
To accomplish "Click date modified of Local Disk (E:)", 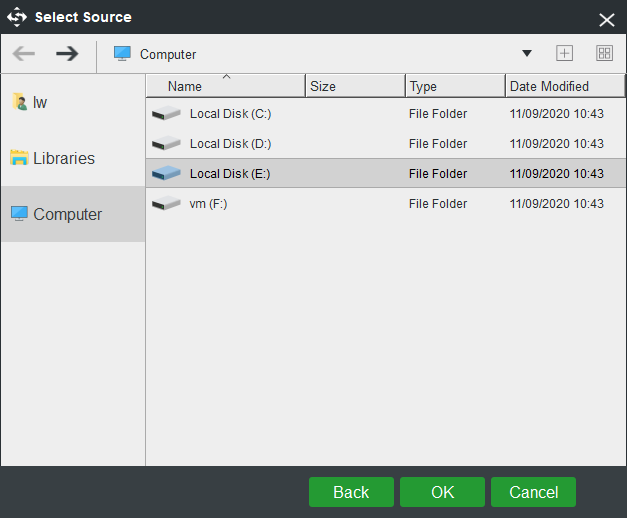I will [556, 174].
